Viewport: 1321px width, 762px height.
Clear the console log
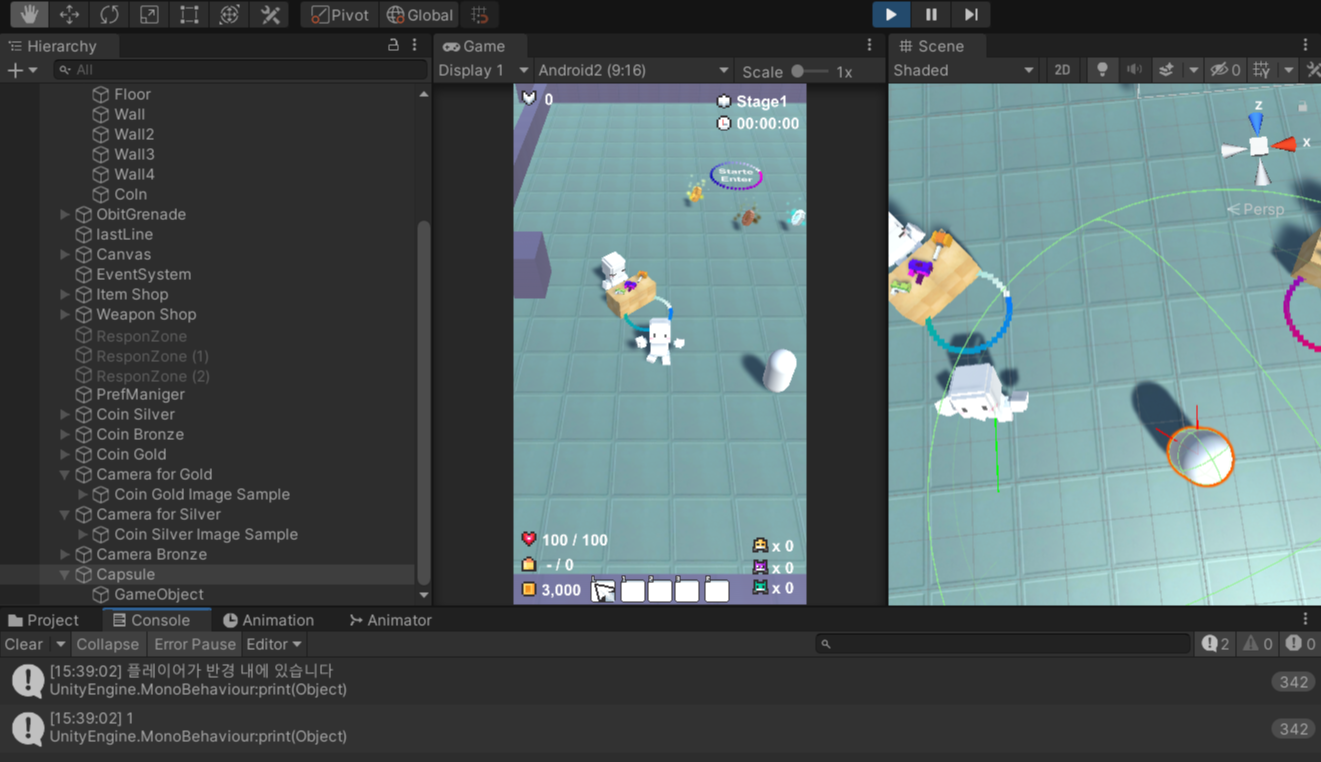pyautogui.click(x=24, y=644)
